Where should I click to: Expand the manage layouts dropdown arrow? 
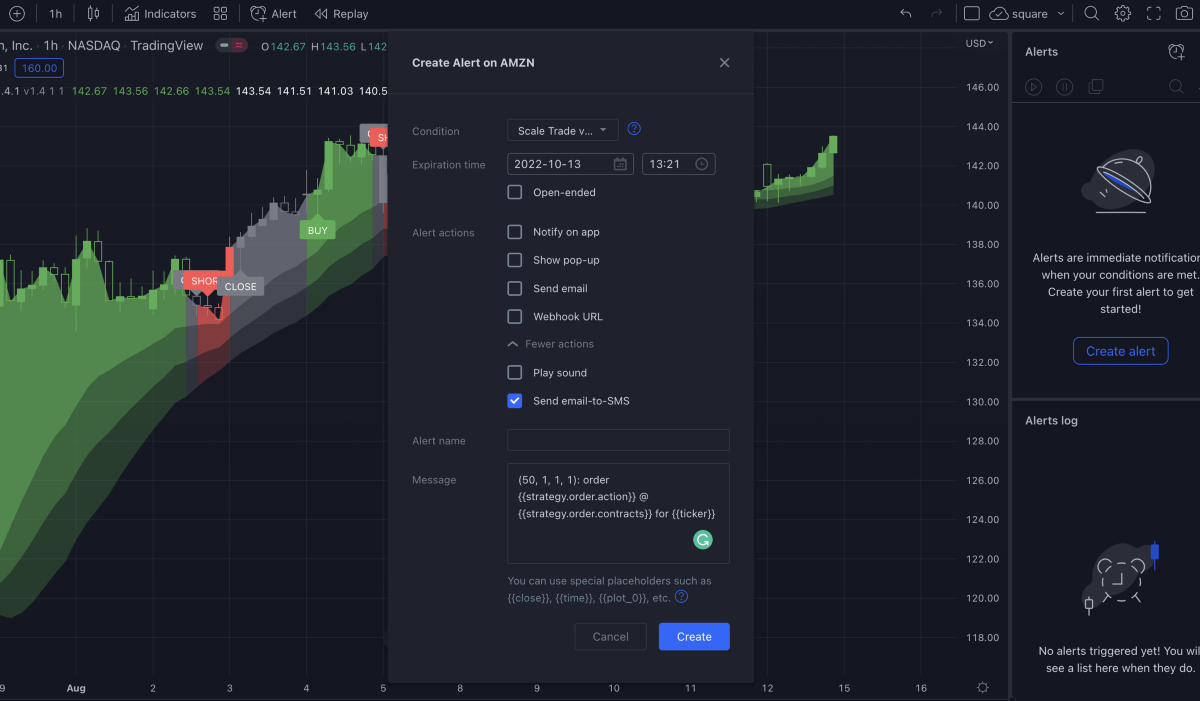[x=1061, y=14]
